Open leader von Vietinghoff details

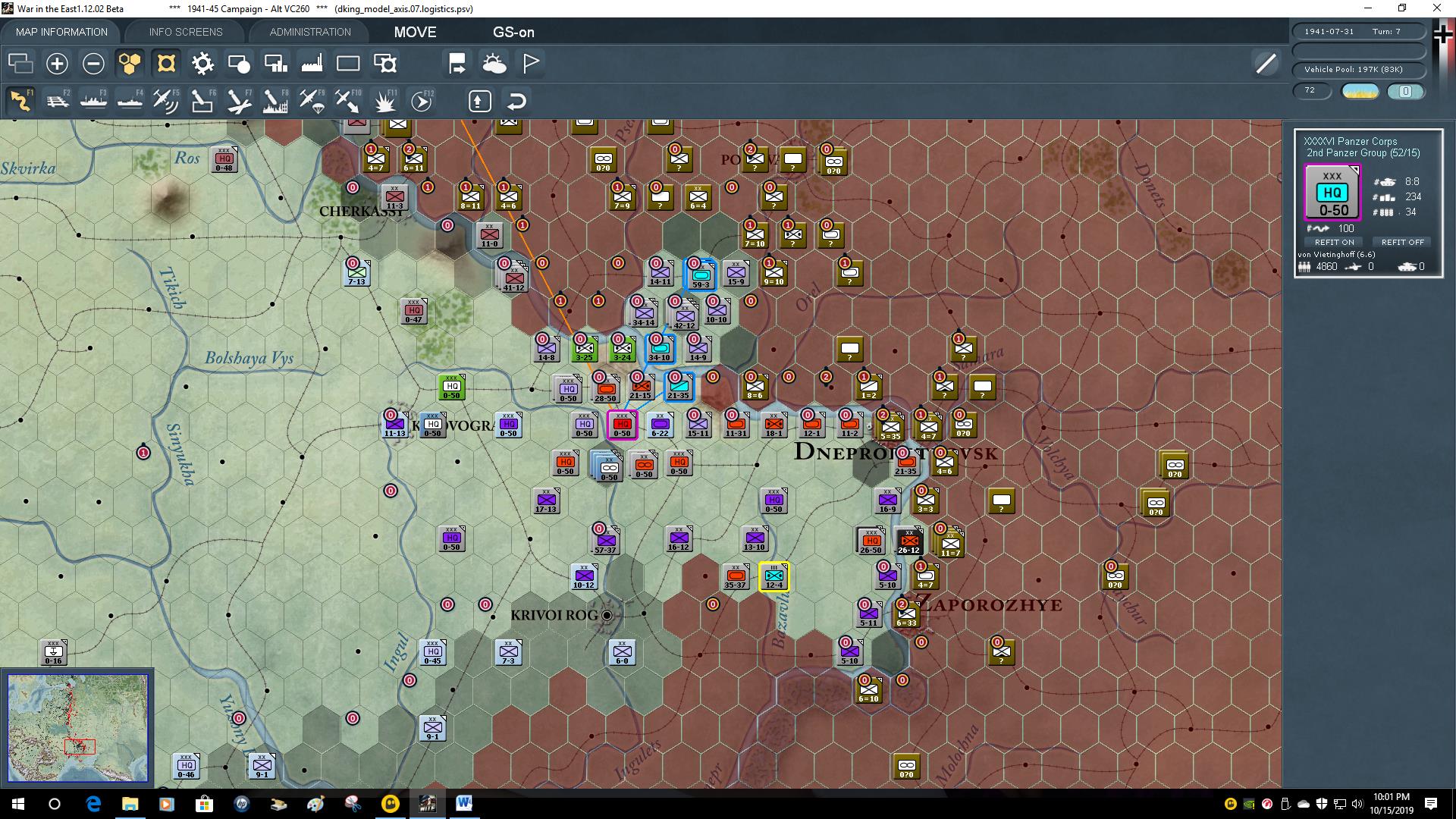pyautogui.click(x=1336, y=254)
